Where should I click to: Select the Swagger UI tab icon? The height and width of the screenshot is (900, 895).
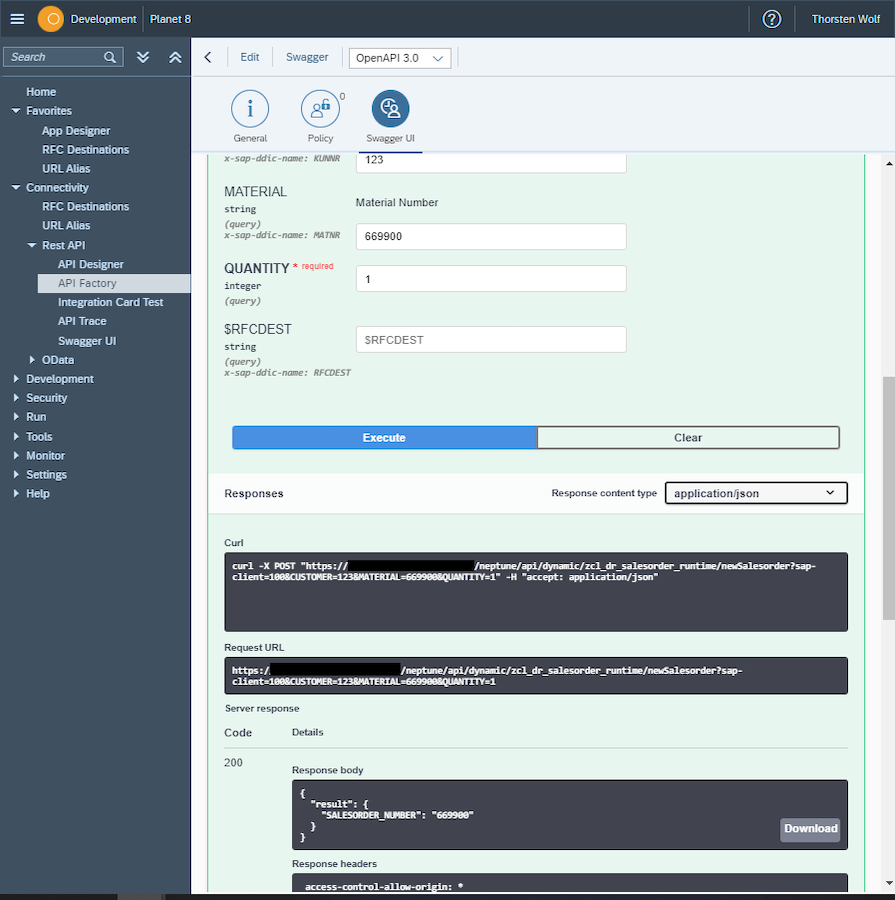coord(390,109)
